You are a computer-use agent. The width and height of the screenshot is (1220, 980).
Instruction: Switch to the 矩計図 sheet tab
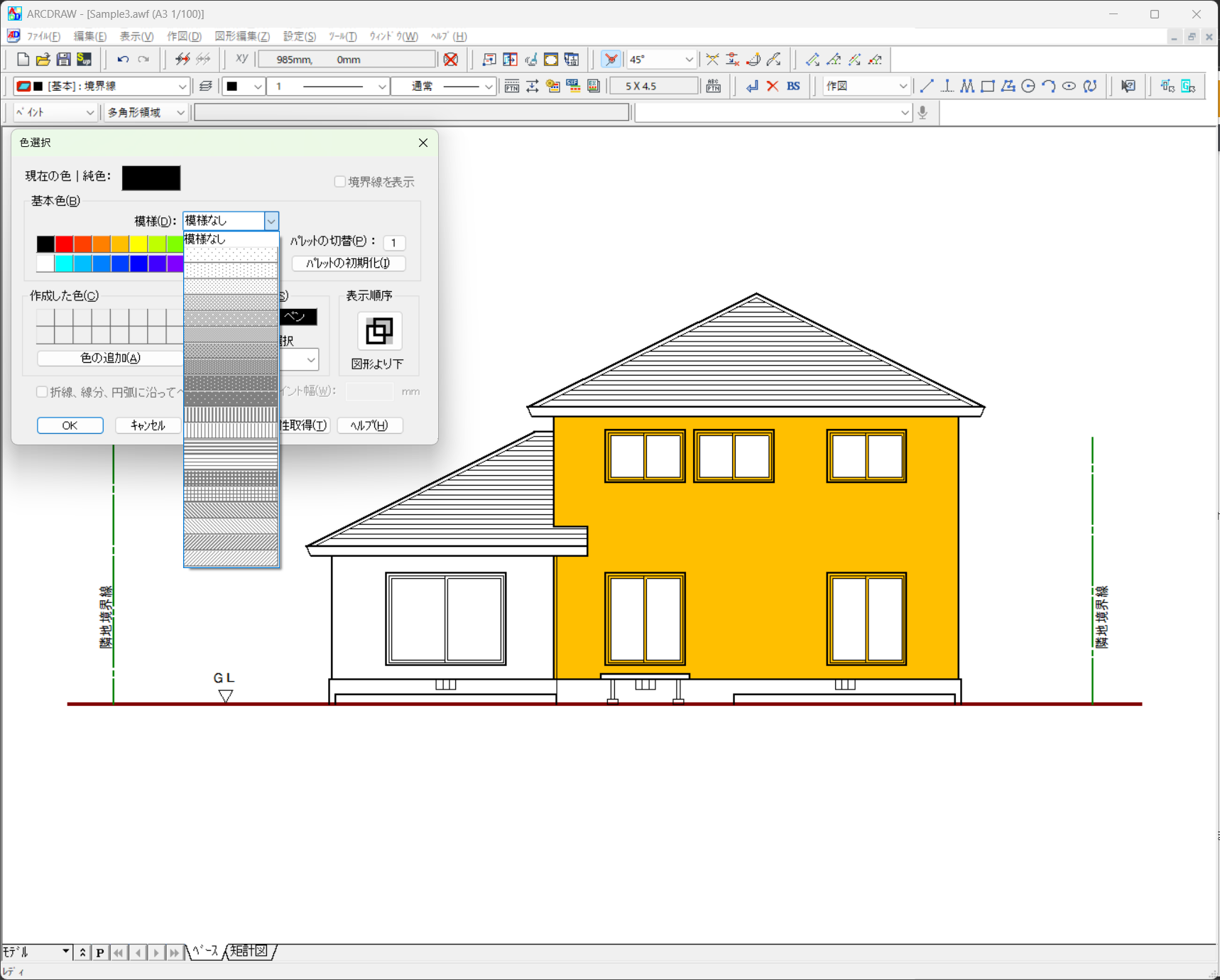click(x=249, y=951)
